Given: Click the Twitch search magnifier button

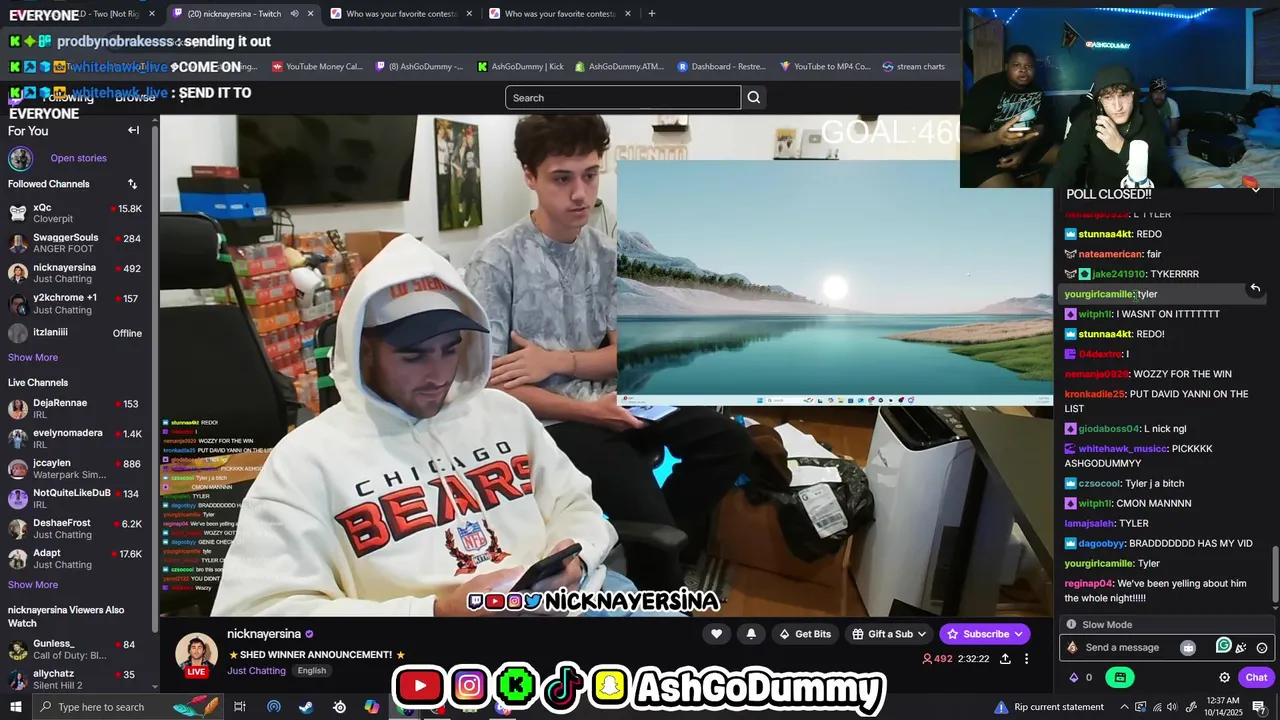Looking at the screenshot, I should (754, 97).
